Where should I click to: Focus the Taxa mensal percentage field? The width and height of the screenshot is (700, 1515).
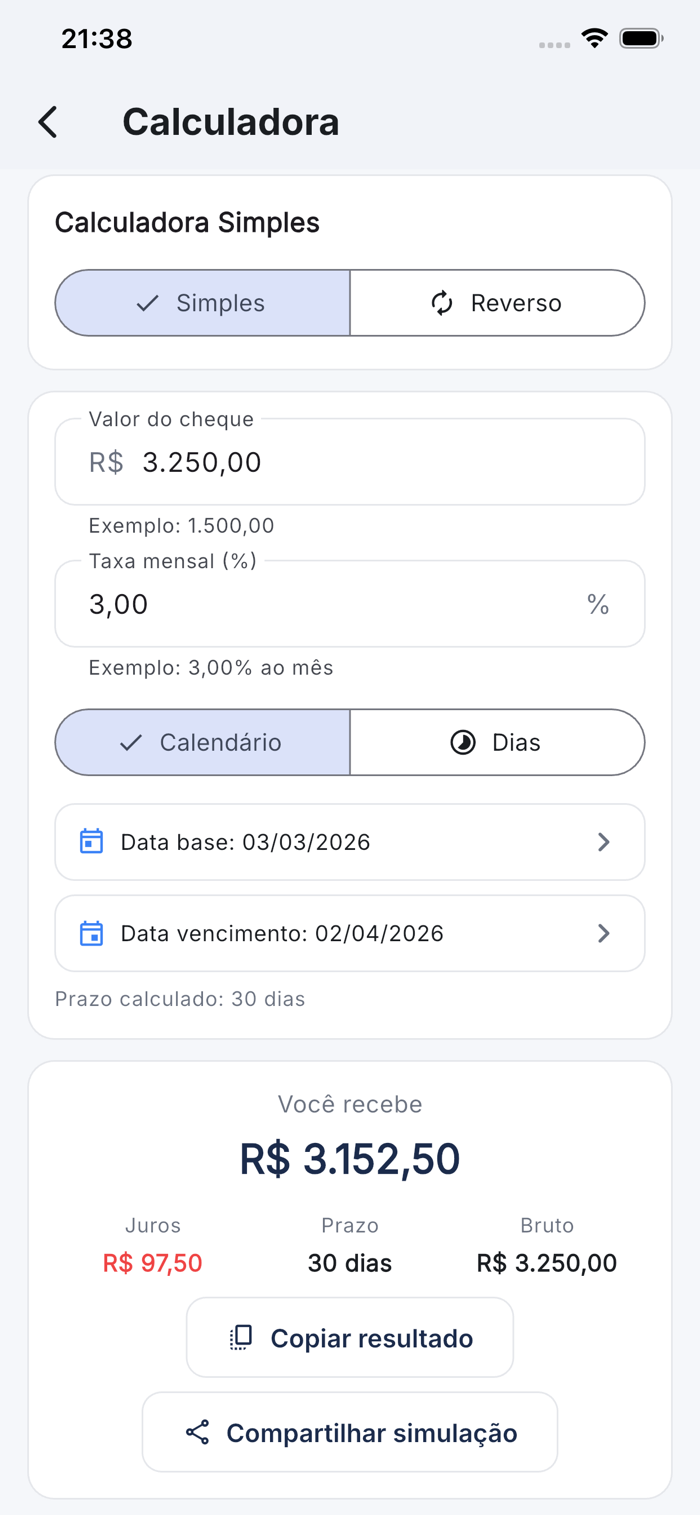[x=350, y=604]
